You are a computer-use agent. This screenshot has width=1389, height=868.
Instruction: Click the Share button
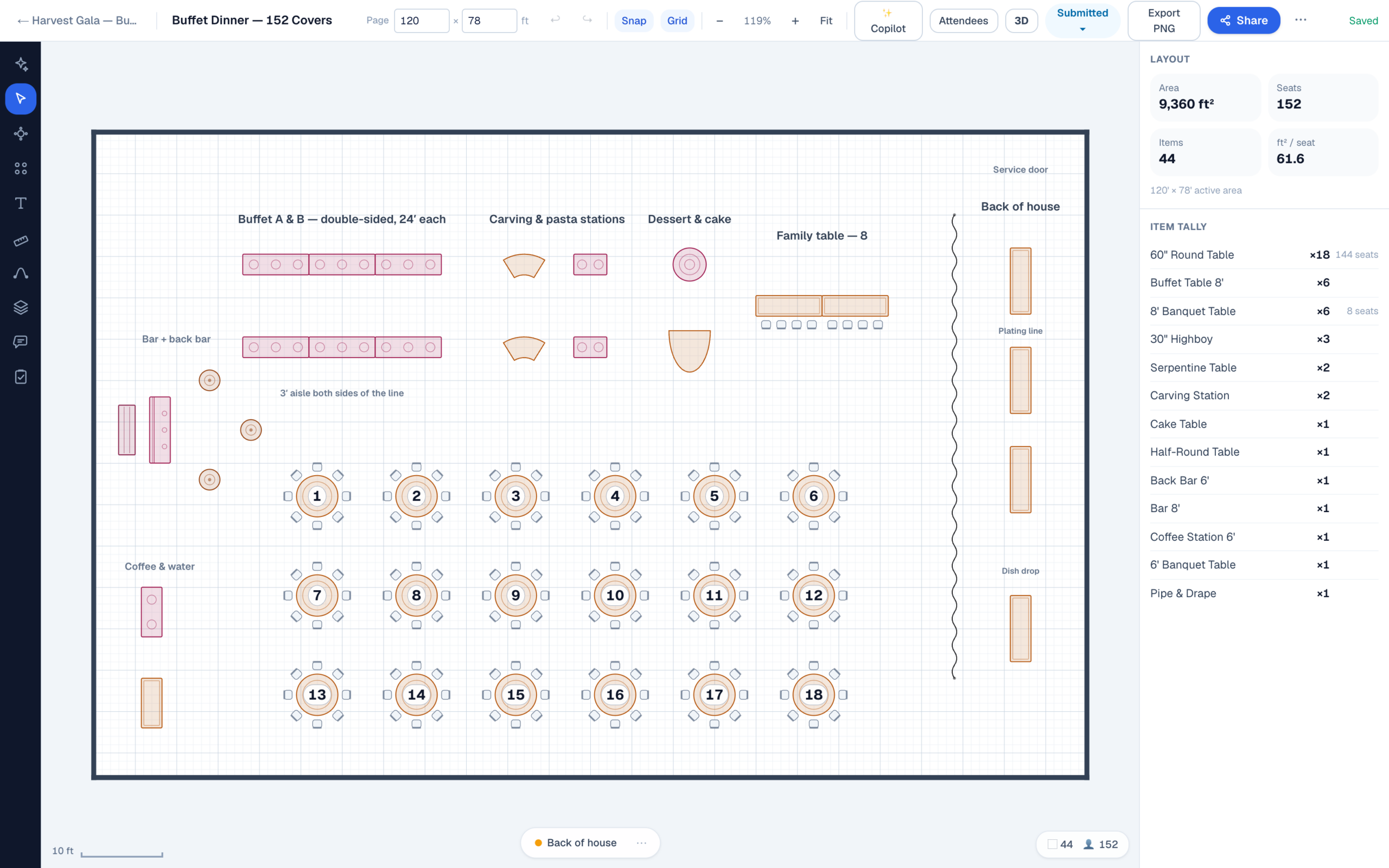coord(1243,21)
